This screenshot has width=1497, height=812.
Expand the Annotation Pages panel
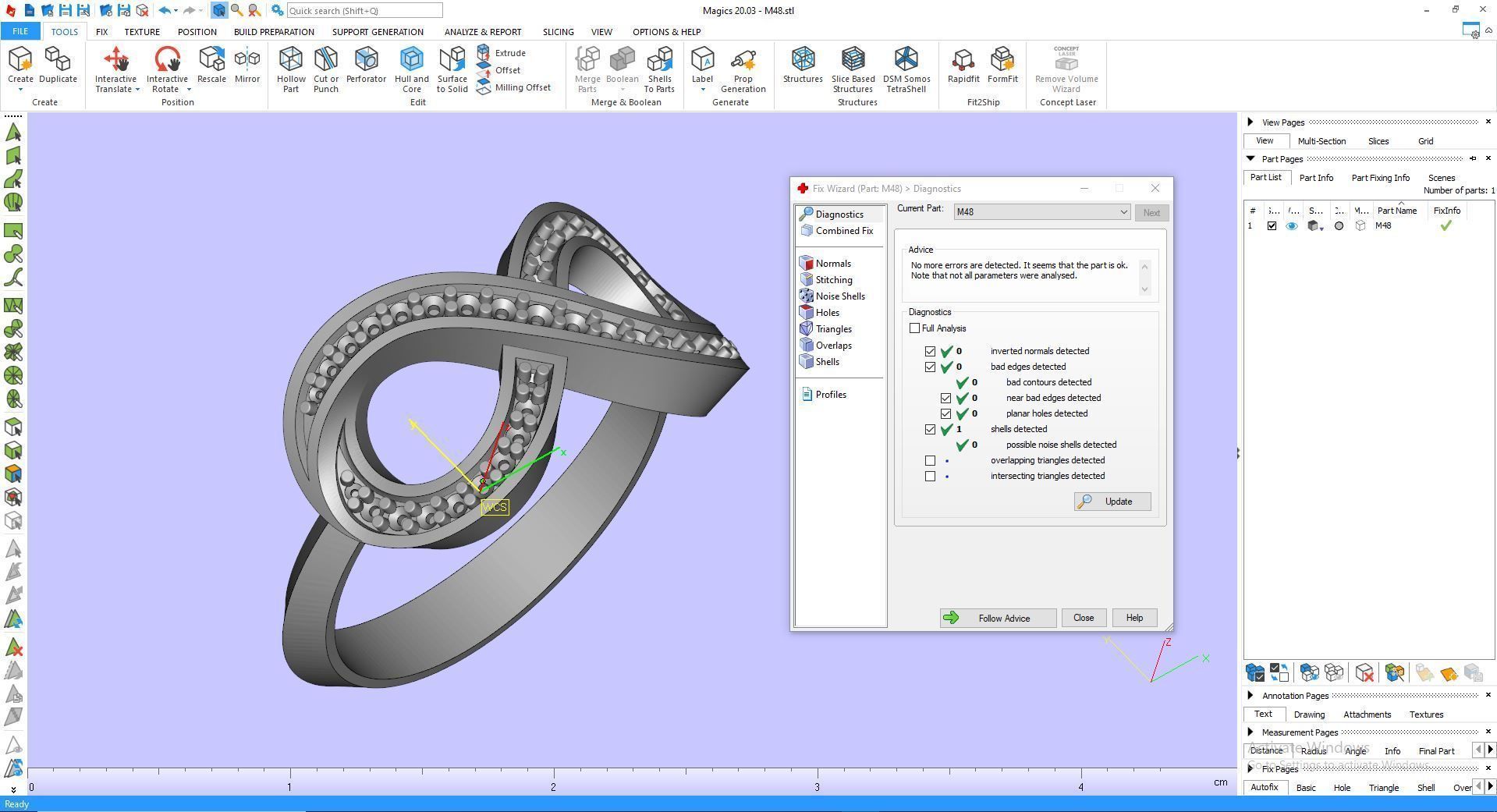1250,695
